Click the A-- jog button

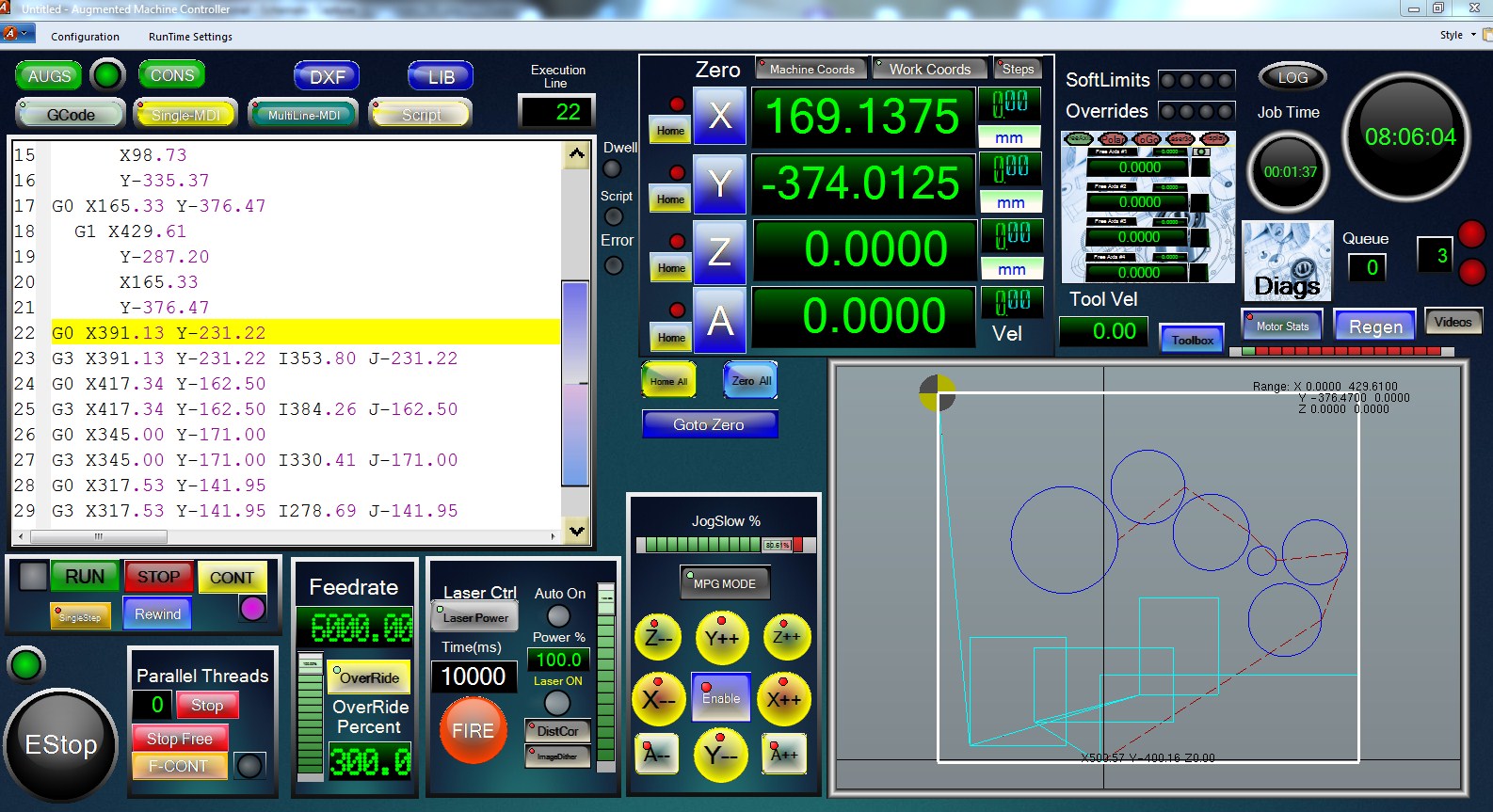point(656,755)
